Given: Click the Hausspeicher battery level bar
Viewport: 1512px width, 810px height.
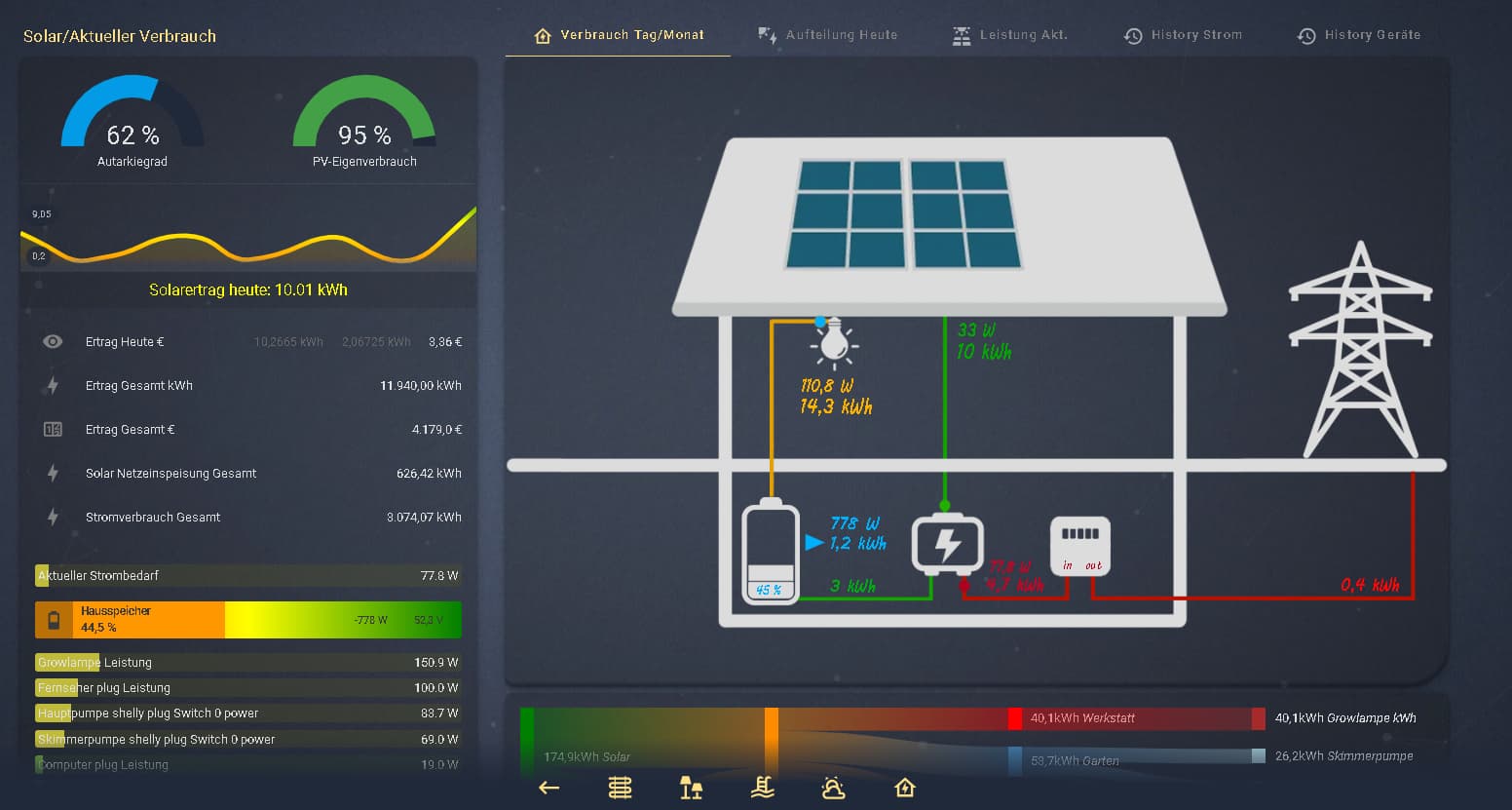Looking at the screenshot, I should point(248,620).
